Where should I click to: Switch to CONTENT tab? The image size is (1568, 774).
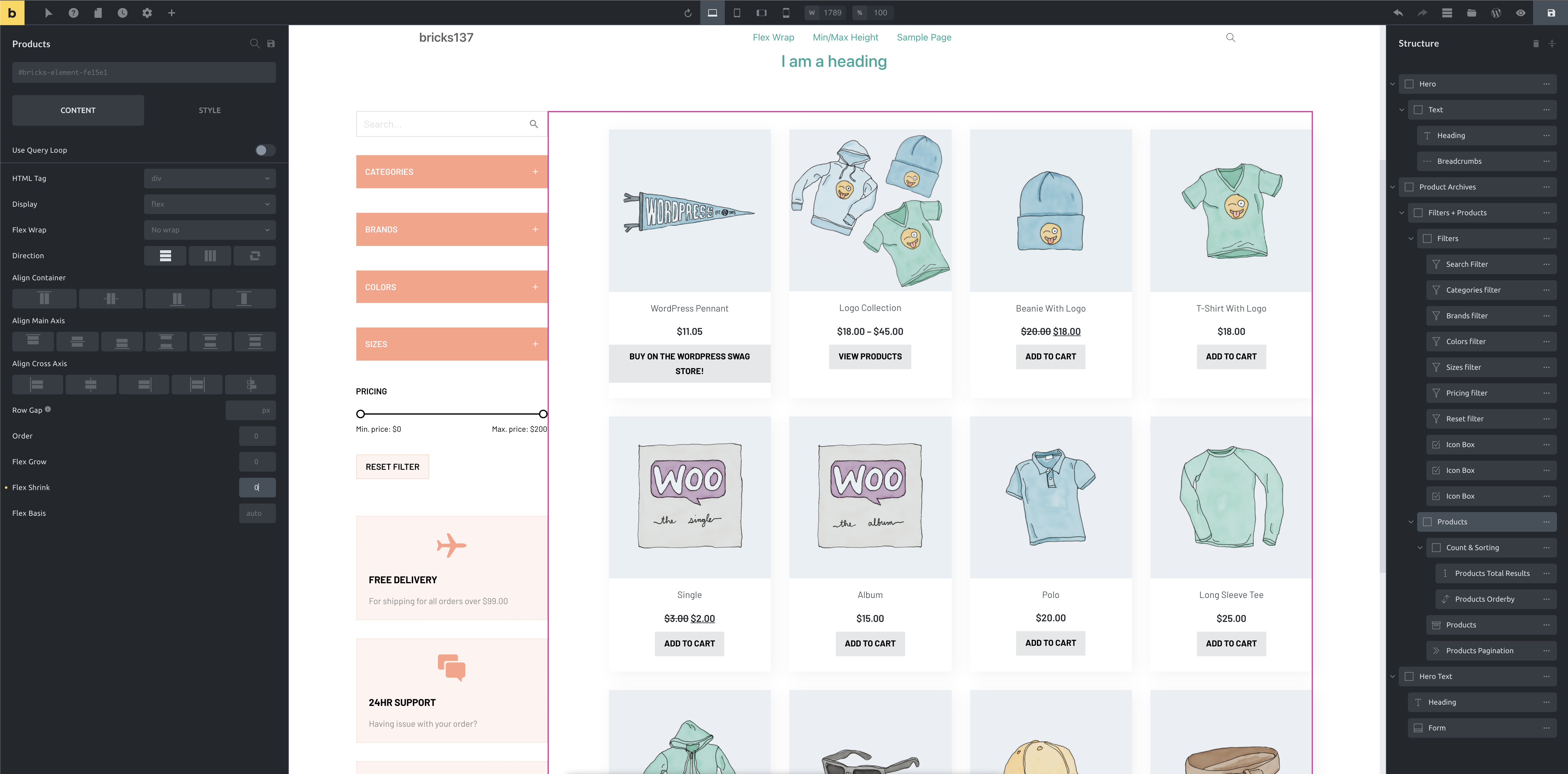point(78,110)
